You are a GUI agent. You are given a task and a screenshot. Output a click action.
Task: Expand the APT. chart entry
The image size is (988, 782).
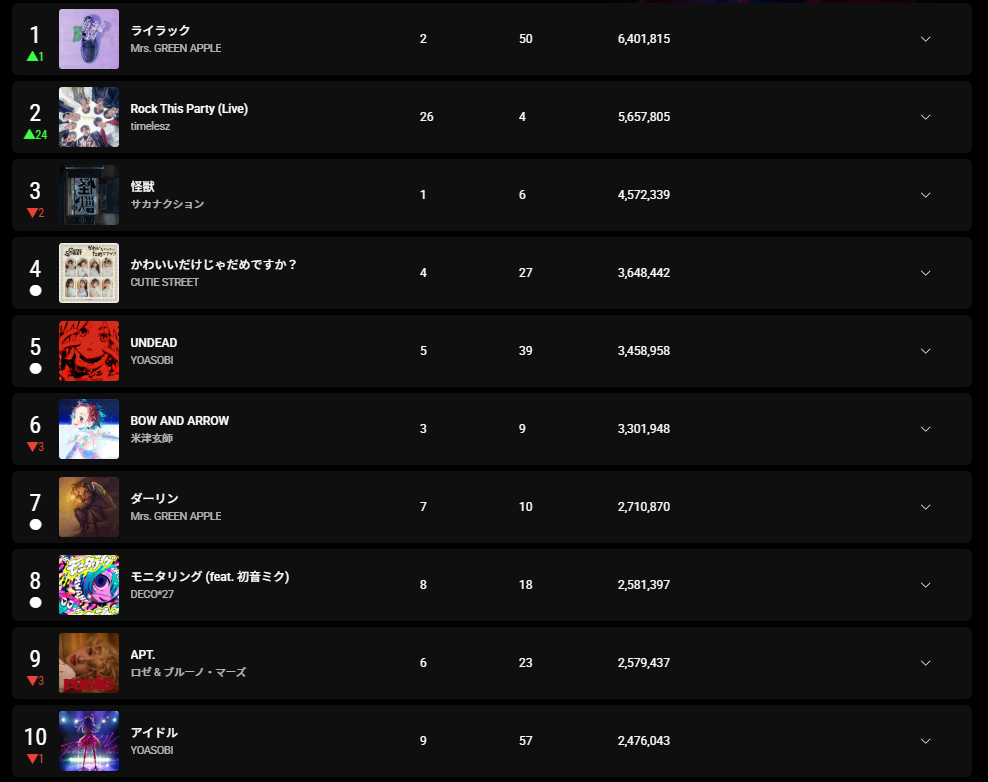click(925, 663)
